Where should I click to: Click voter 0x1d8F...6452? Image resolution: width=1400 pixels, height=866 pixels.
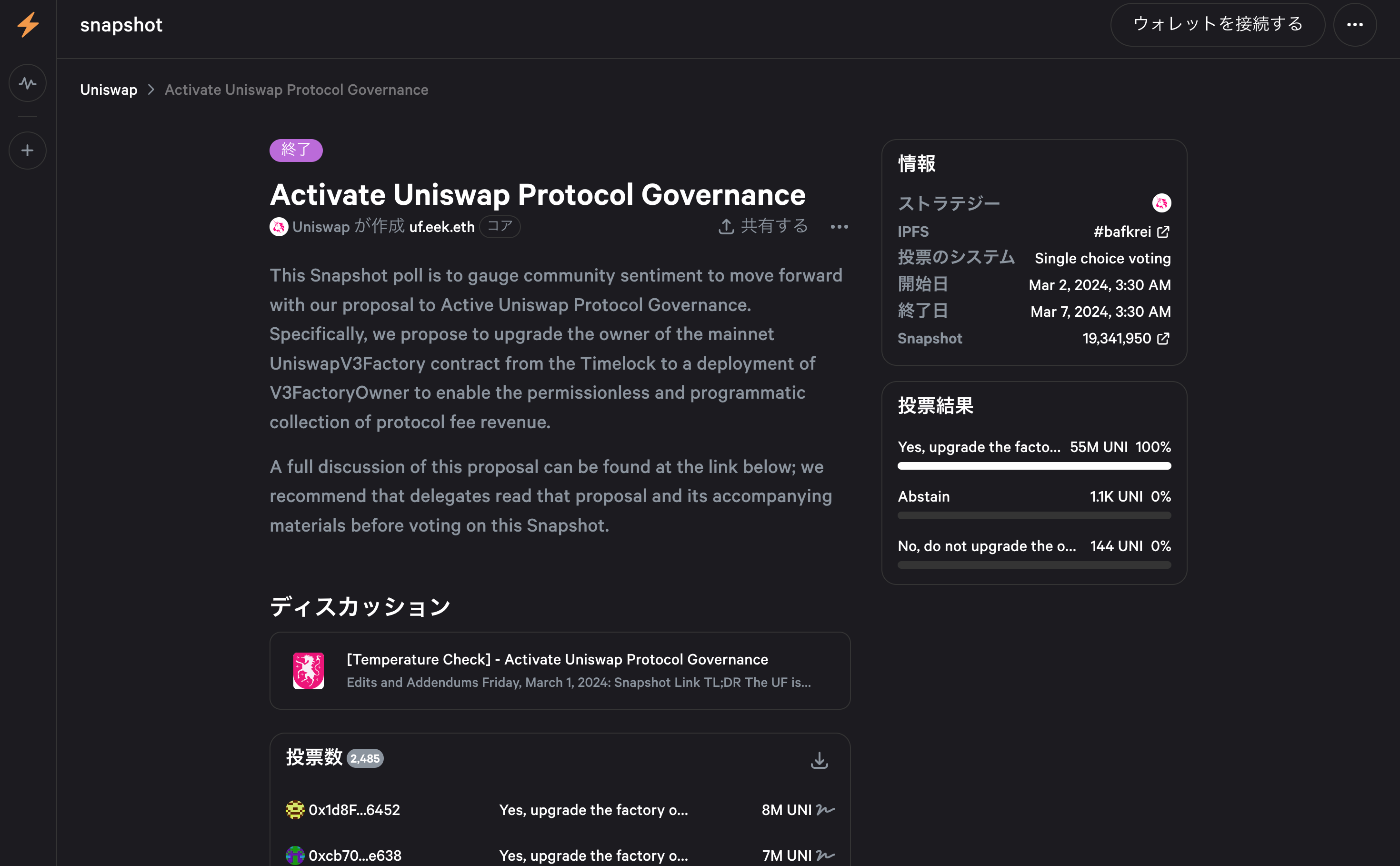click(x=354, y=810)
